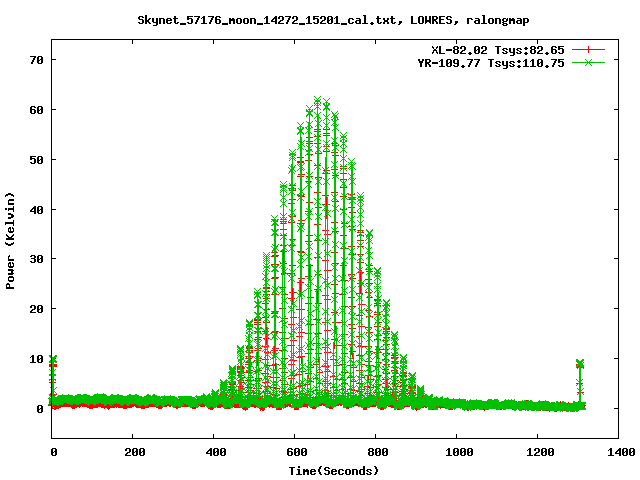Click the y-axis tick label 40

[x=36, y=210]
